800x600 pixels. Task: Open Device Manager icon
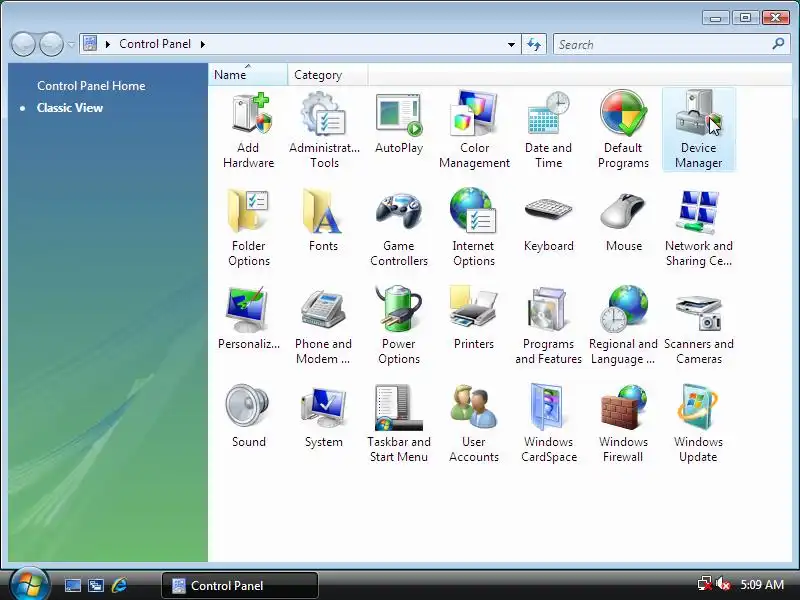coord(698,130)
